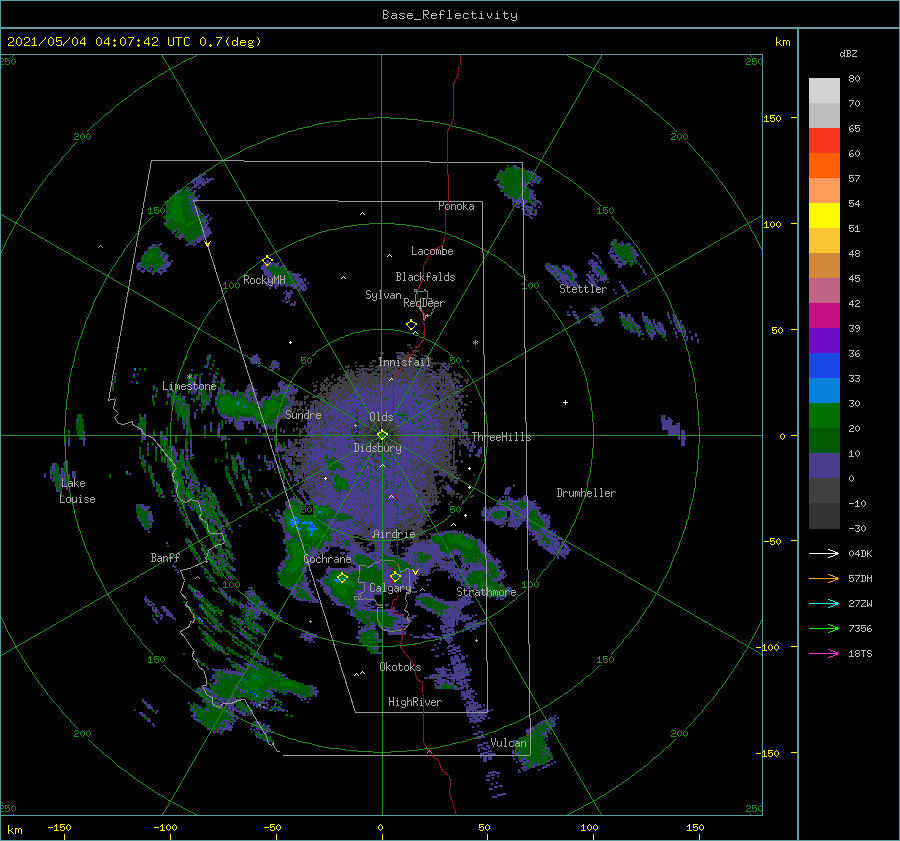Click the purple 39 dBZ legend swatch
Screen dimensions: 900x841
[x=824, y=341]
